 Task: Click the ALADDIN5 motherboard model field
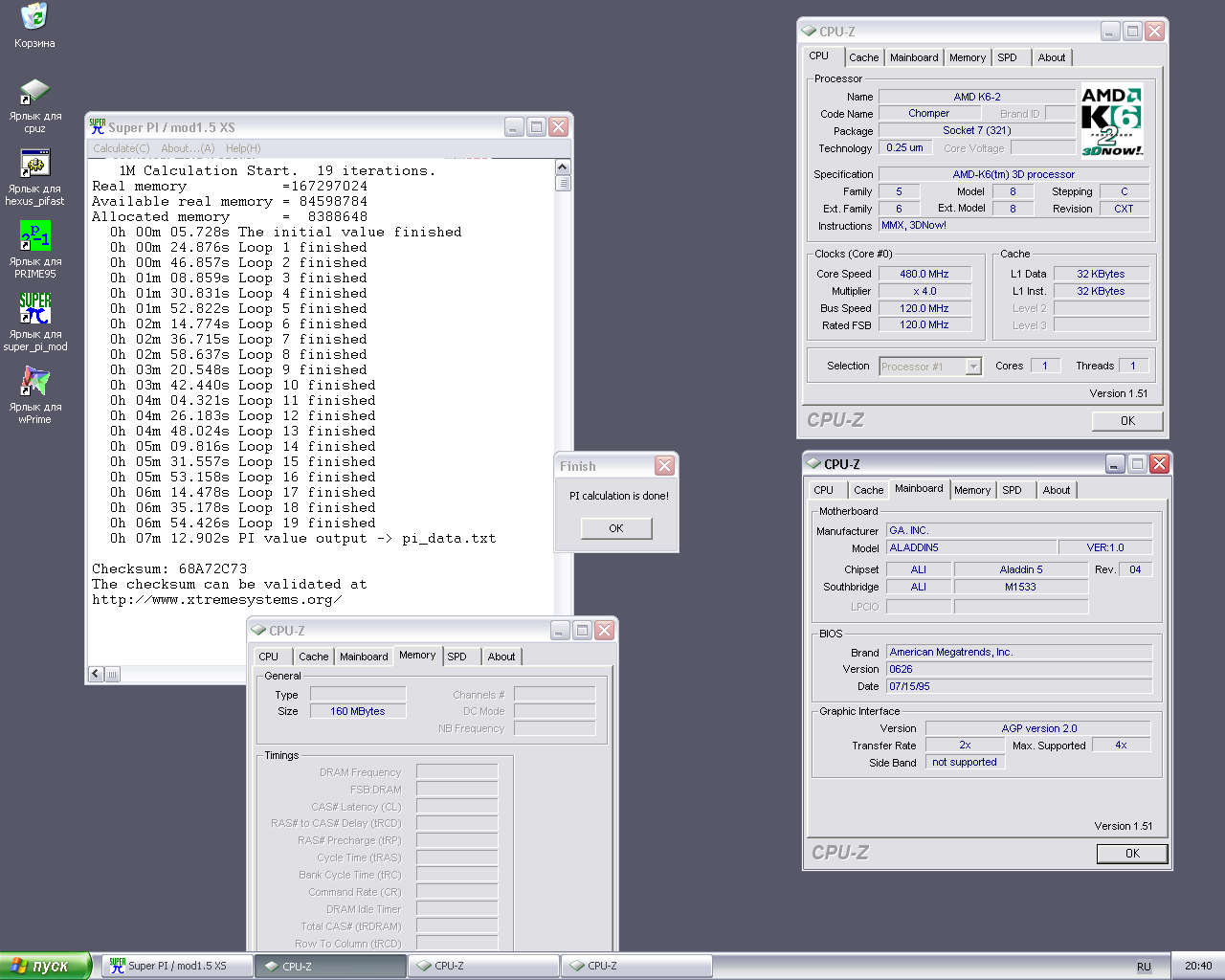click(971, 547)
